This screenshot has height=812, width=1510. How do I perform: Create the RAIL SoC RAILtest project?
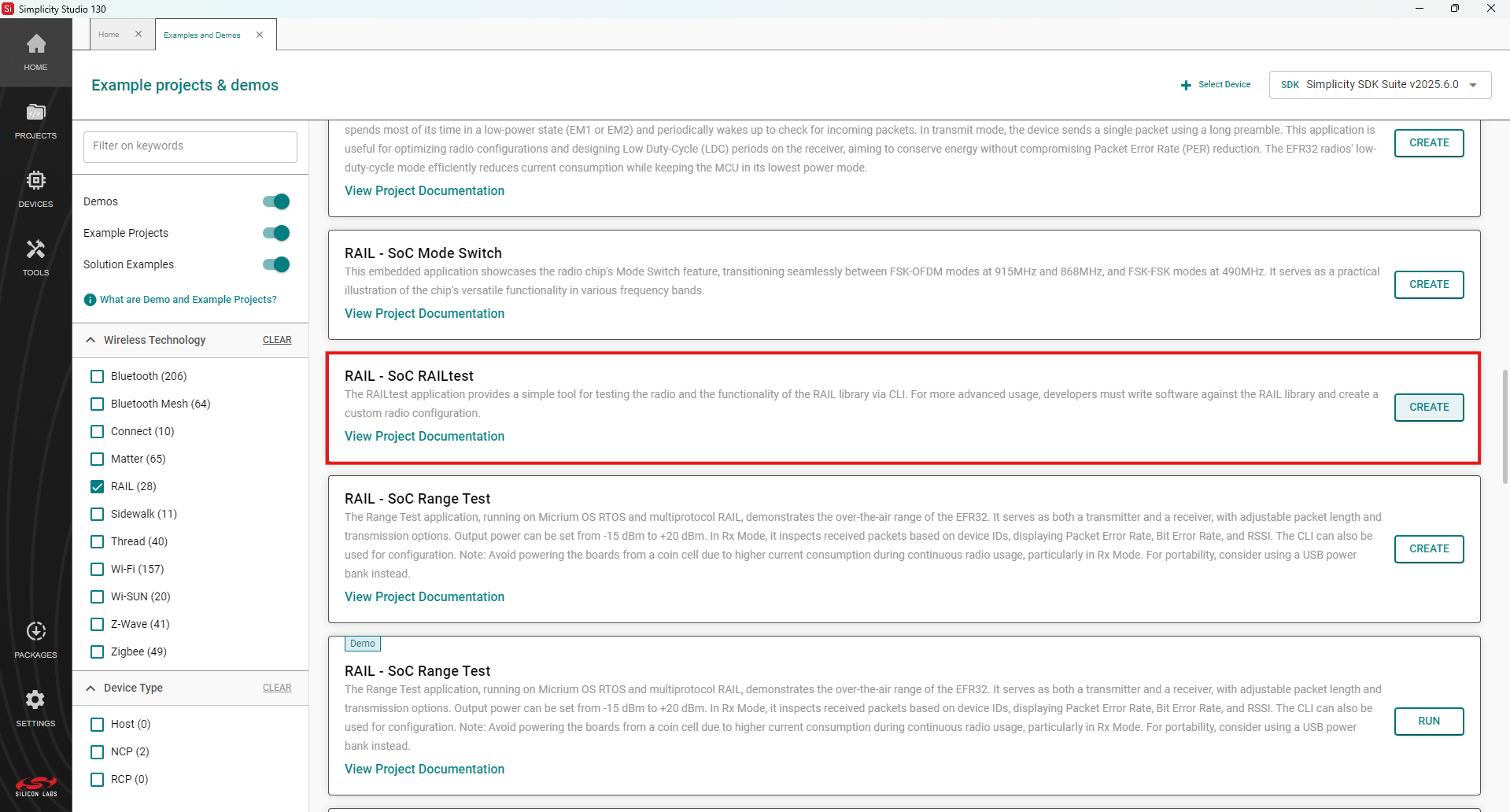pyautogui.click(x=1428, y=407)
